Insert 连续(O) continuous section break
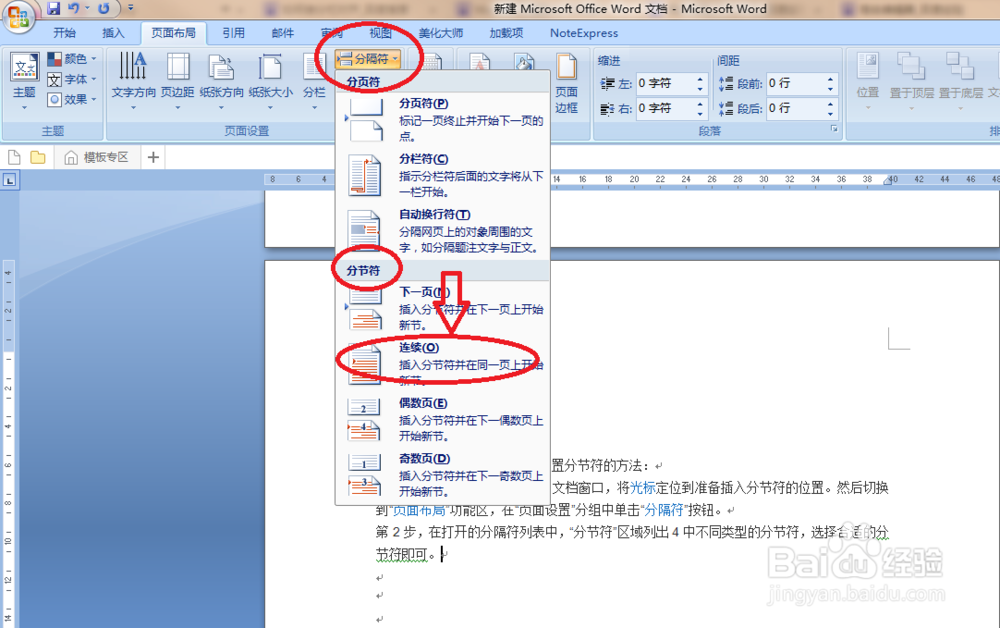1000x628 pixels. click(443, 363)
